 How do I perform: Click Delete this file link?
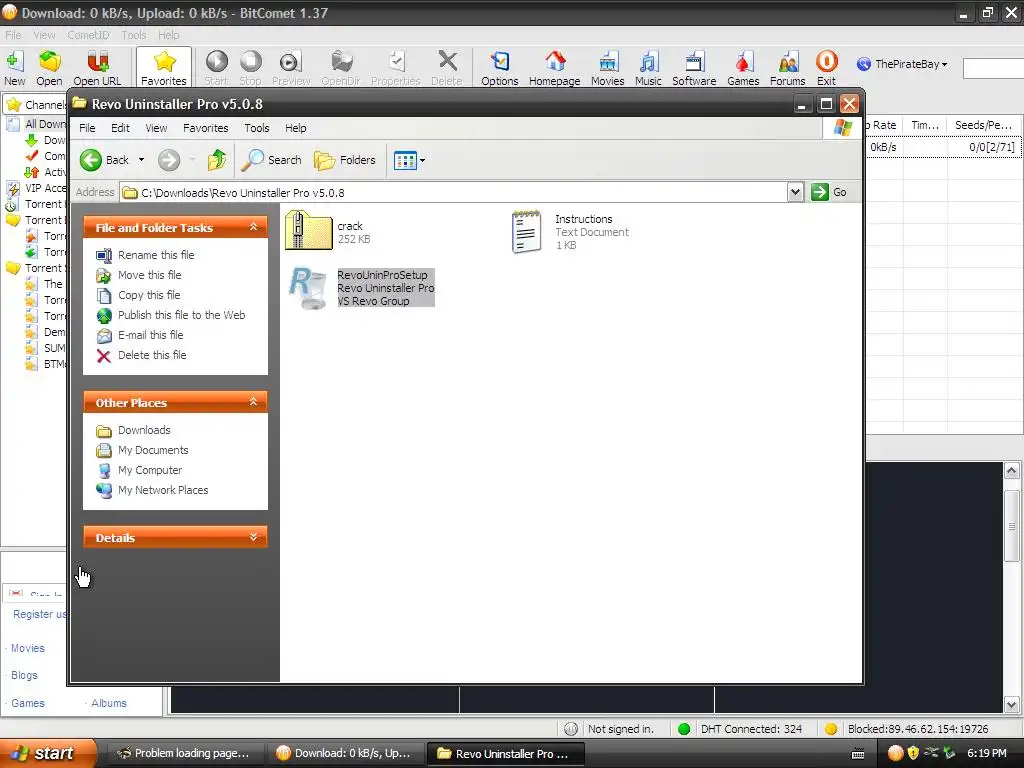pos(152,355)
